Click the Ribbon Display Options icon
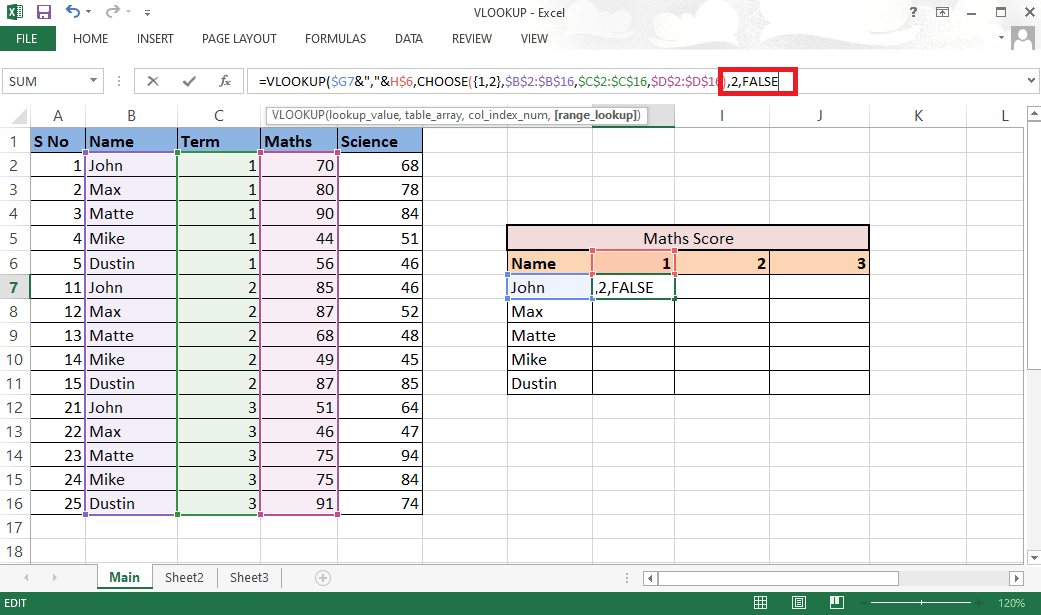This screenshot has width=1041, height=615. [x=942, y=12]
